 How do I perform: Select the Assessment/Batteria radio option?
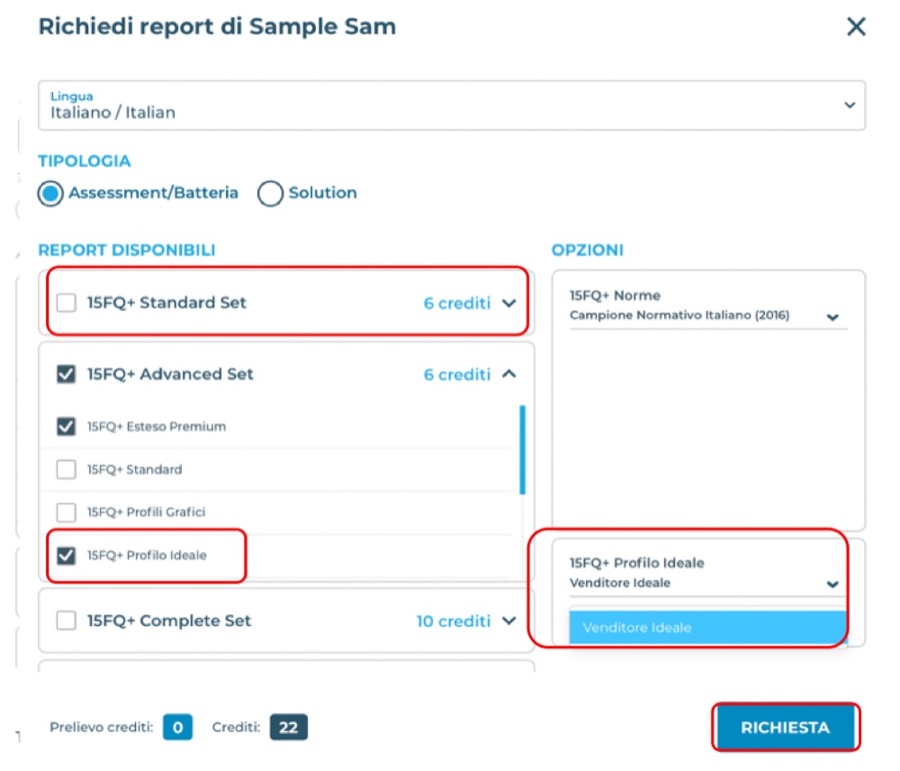(51, 193)
